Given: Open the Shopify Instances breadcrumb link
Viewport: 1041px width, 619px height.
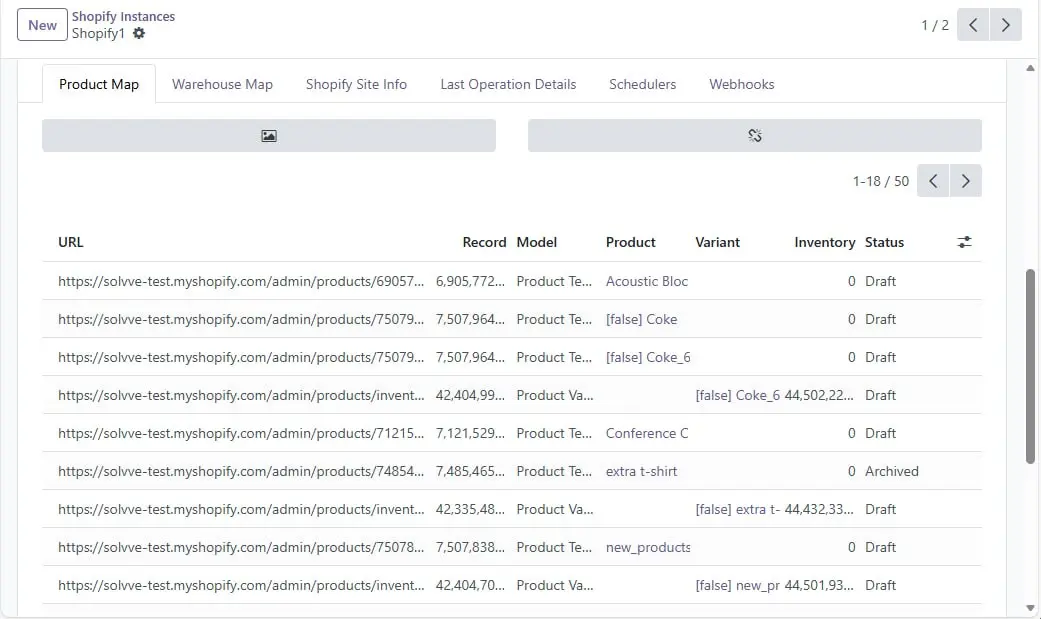Looking at the screenshot, I should pos(123,17).
